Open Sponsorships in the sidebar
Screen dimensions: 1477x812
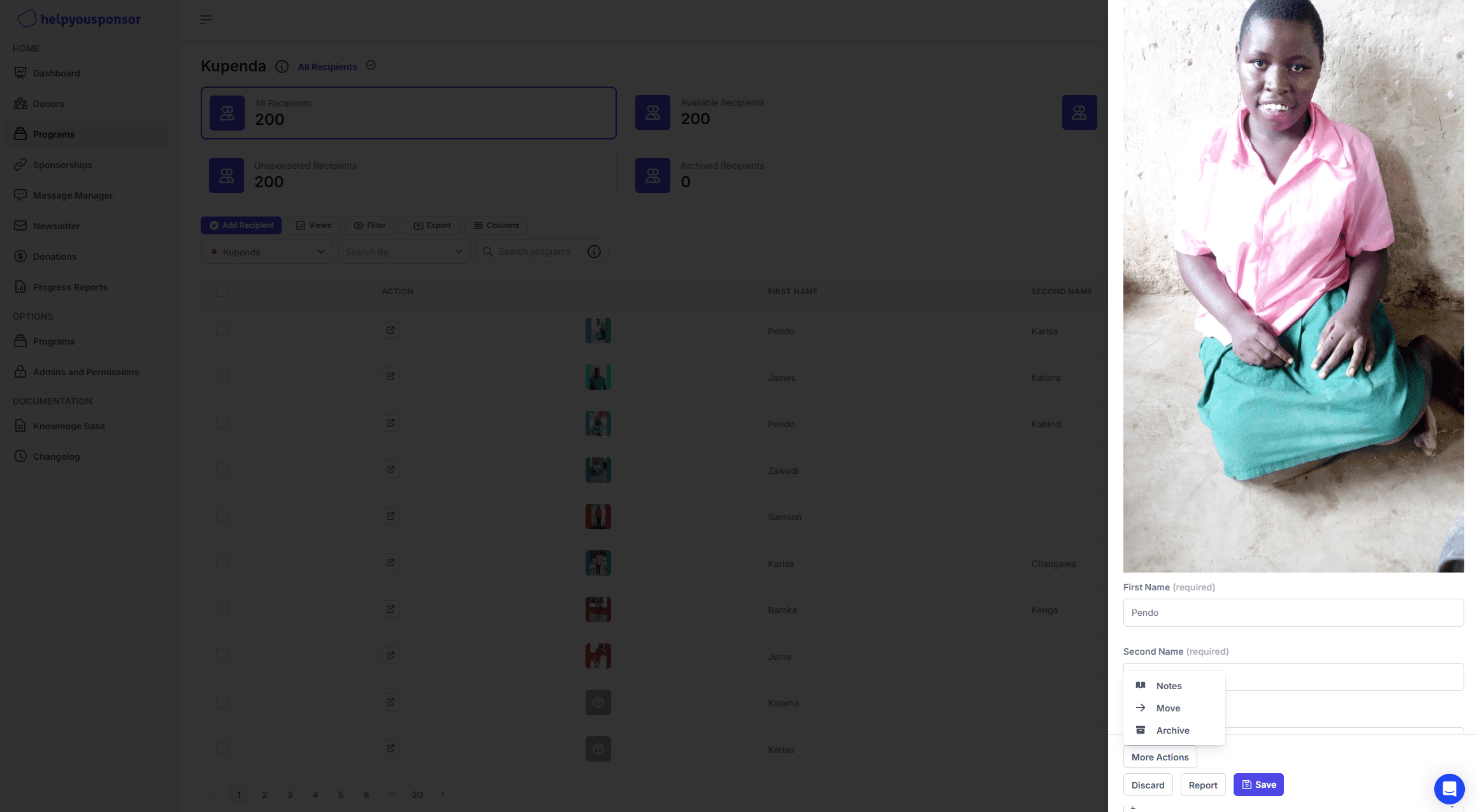[x=87, y=165]
